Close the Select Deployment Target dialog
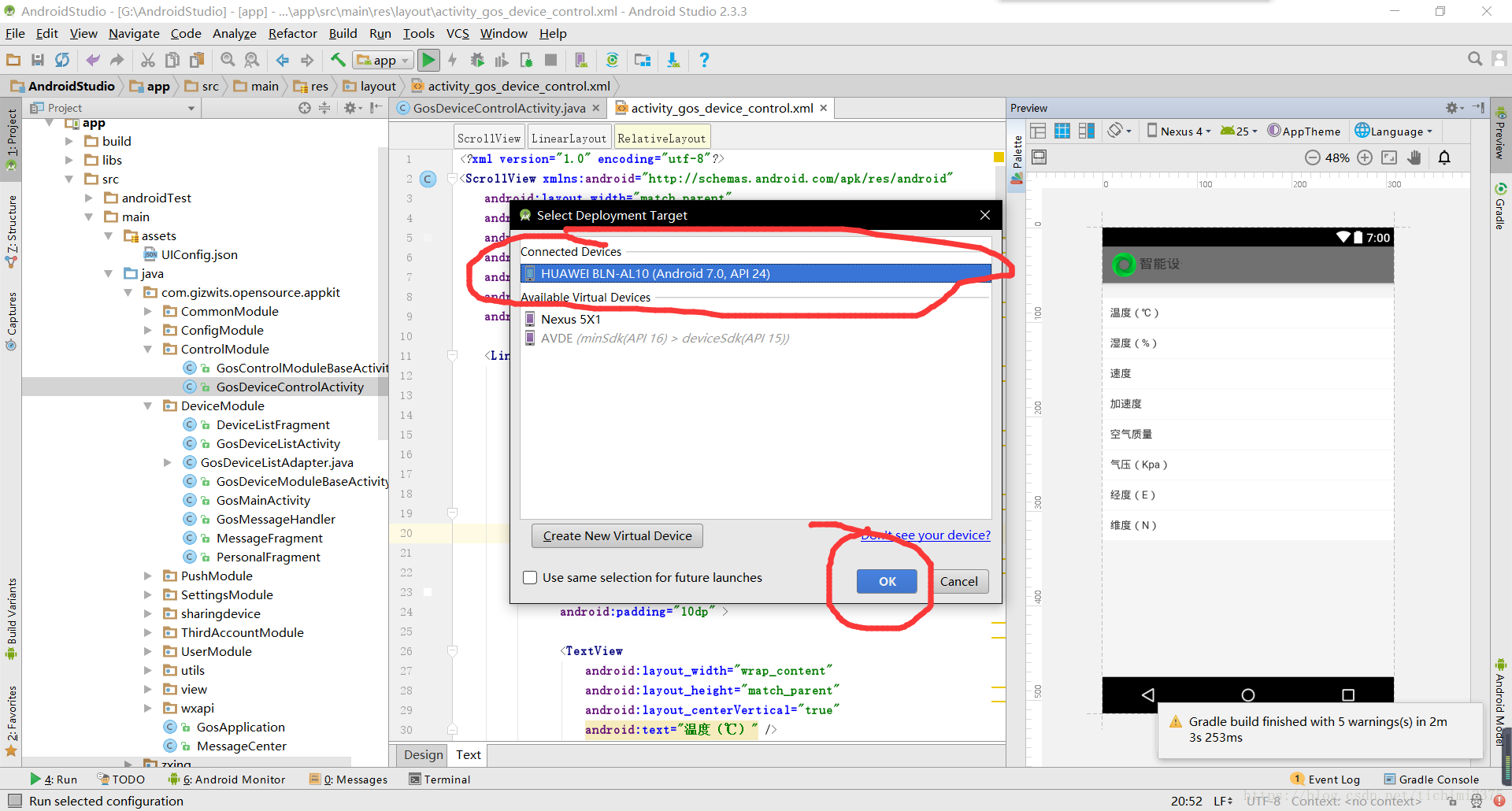The width and height of the screenshot is (1512, 811). [985, 215]
